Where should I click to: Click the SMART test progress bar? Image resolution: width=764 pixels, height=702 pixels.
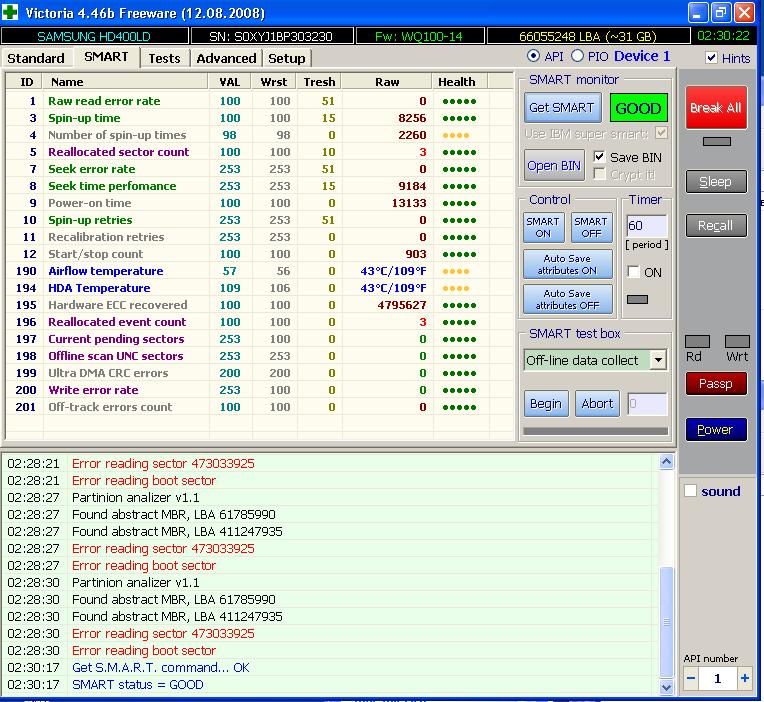click(x=595, y=431)
